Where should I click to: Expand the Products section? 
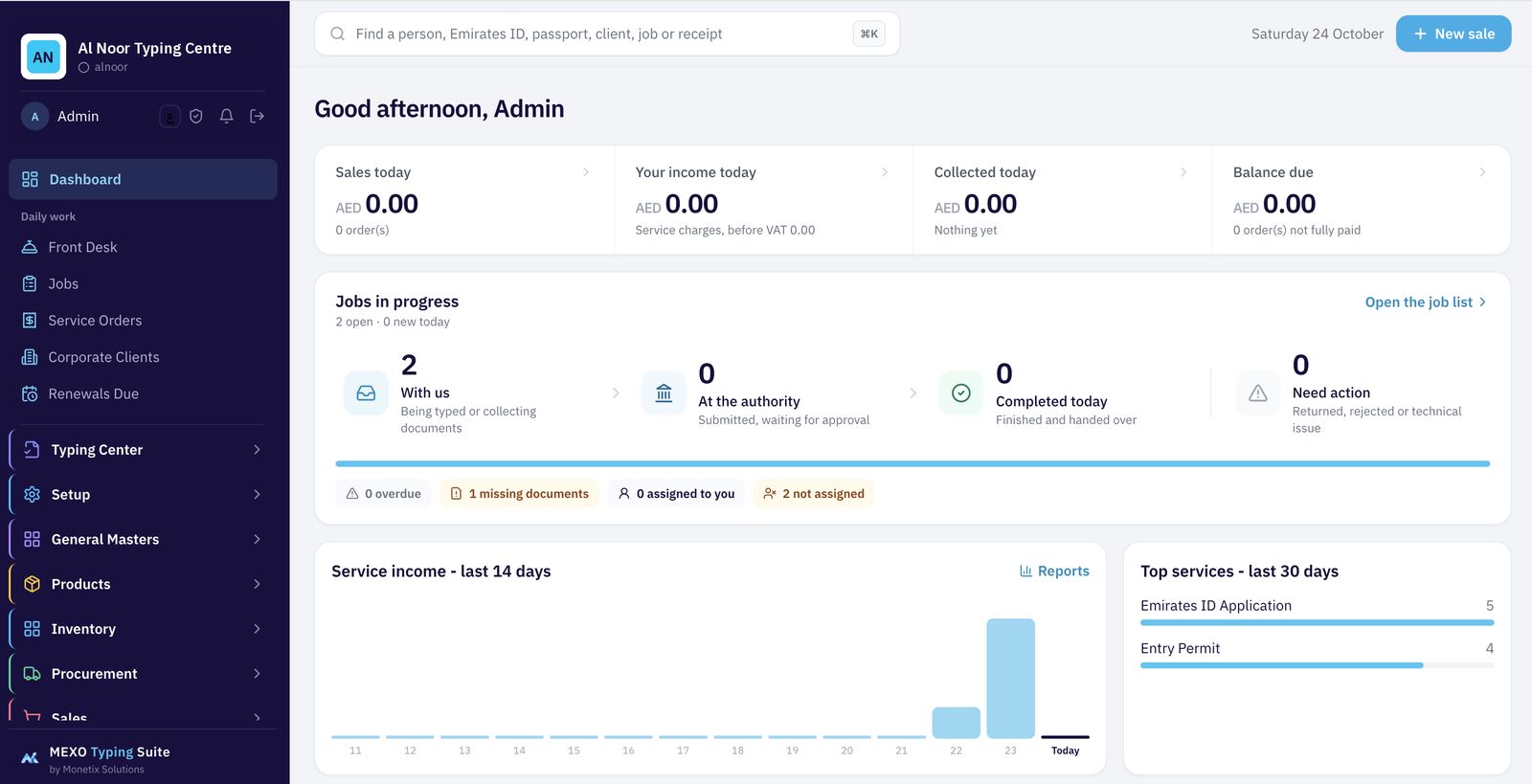coord(143,584)
